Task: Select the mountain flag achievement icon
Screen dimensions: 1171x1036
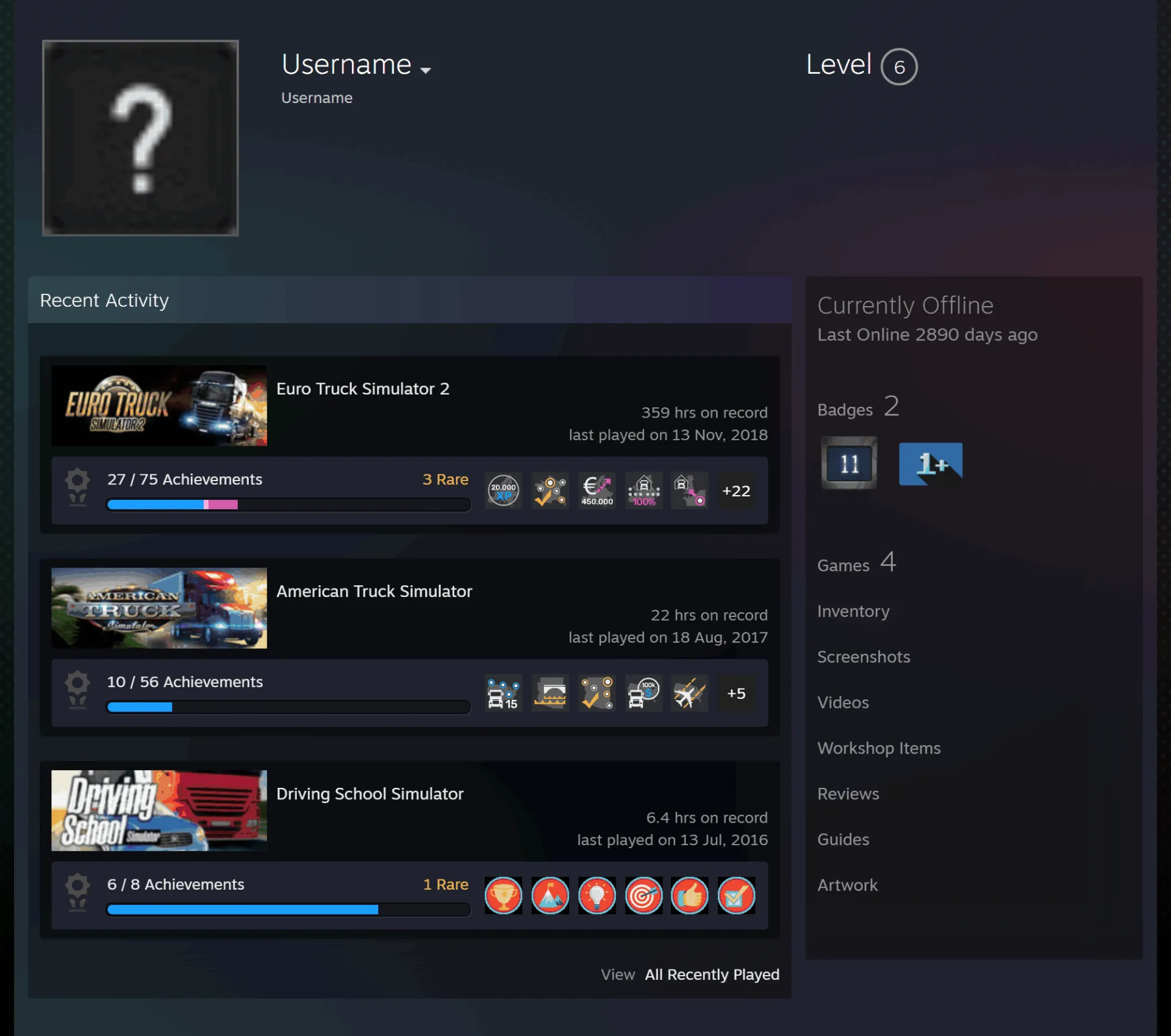Action: pos(550,896)
